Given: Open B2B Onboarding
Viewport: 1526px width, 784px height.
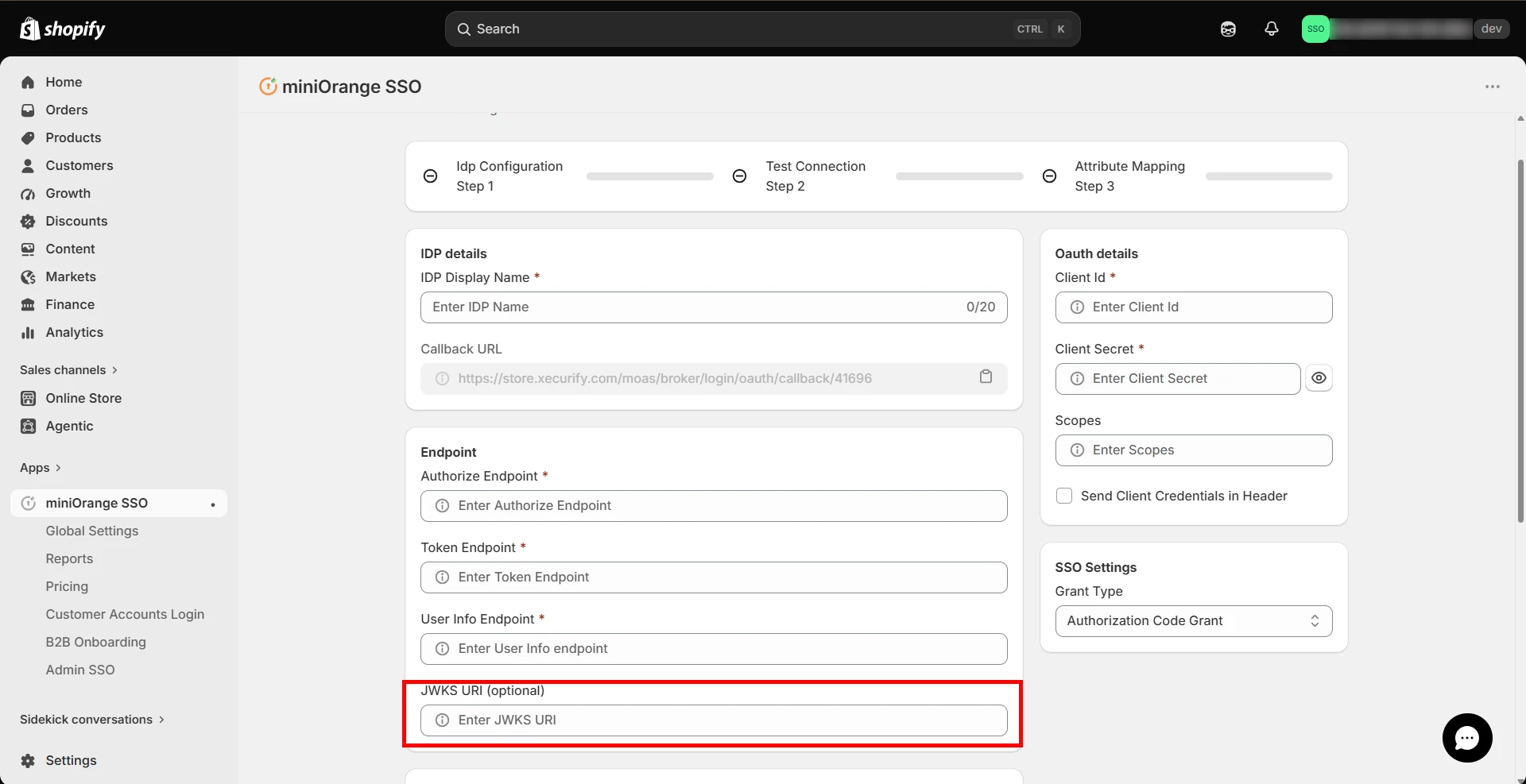Looking at the screenshot, I should coord(96,643).
